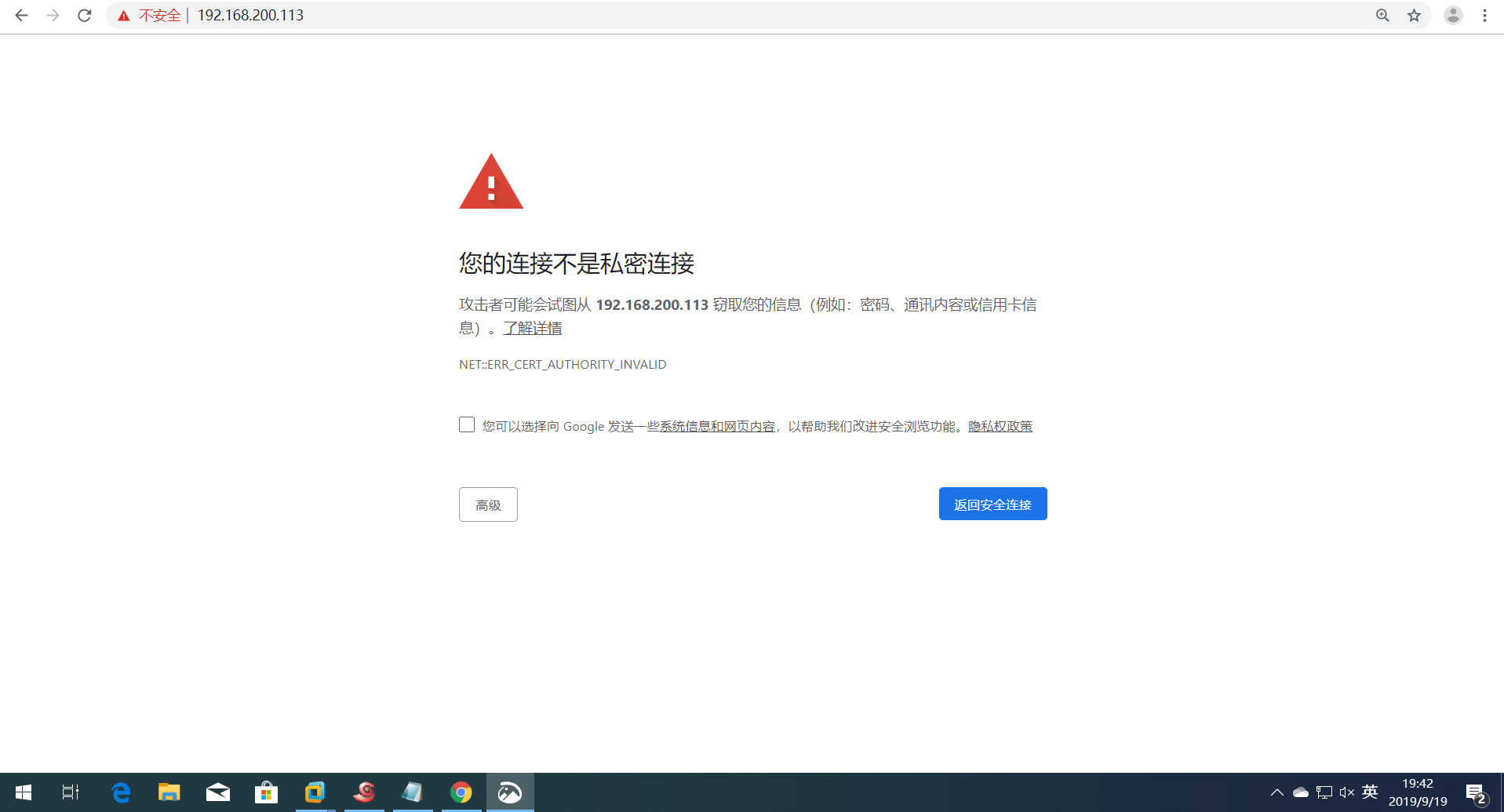Open the zoom magnifier in address bar
Screen dimensions: 1504x812
click(x=1382, y=15)
